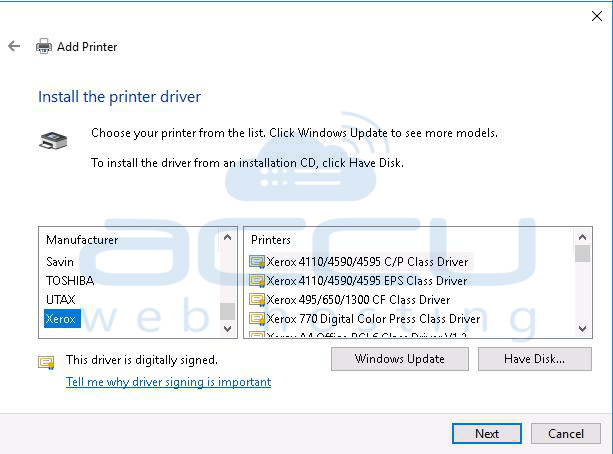Viewport: 613px width, 454px height.
Task: Open 'Tell me why driver signing is important'
Action: coord(168,382)
